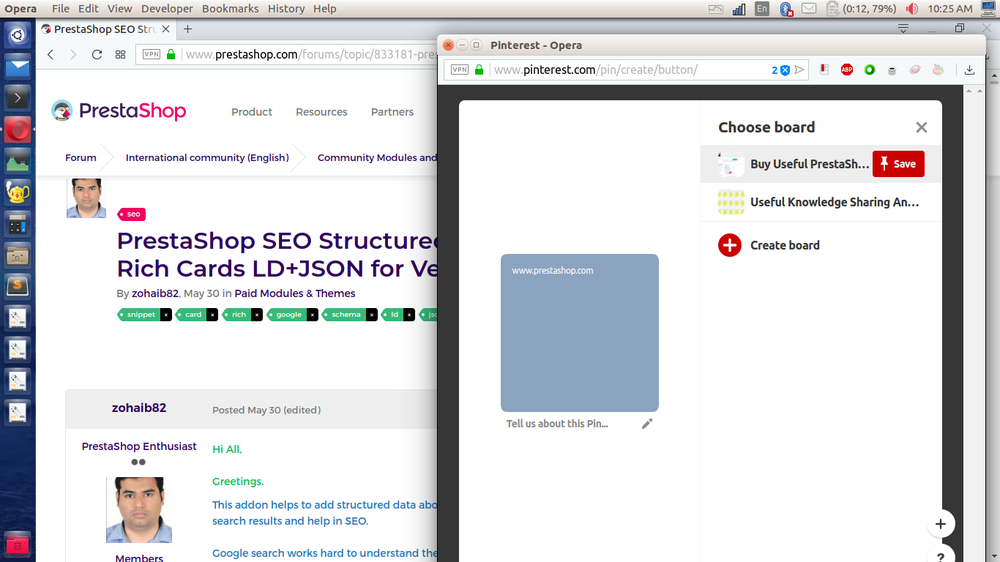Click the round plus button in Pinterest window
This screenshot has height=562, width=1000.
[940, 524]
